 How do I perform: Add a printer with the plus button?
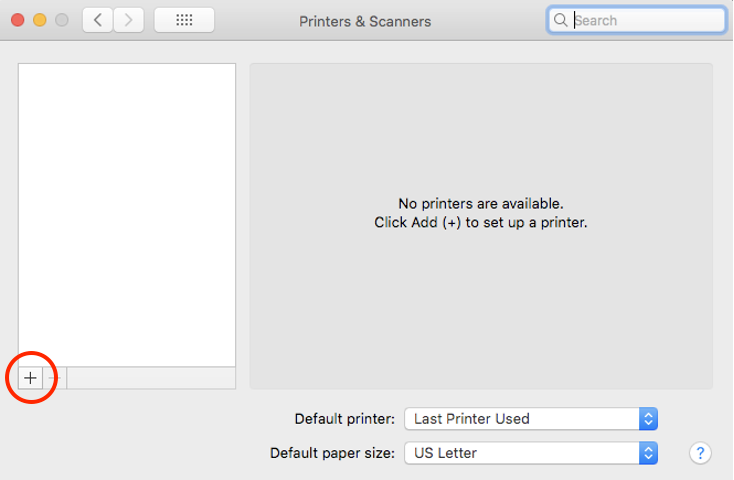[x=30, y=378]
